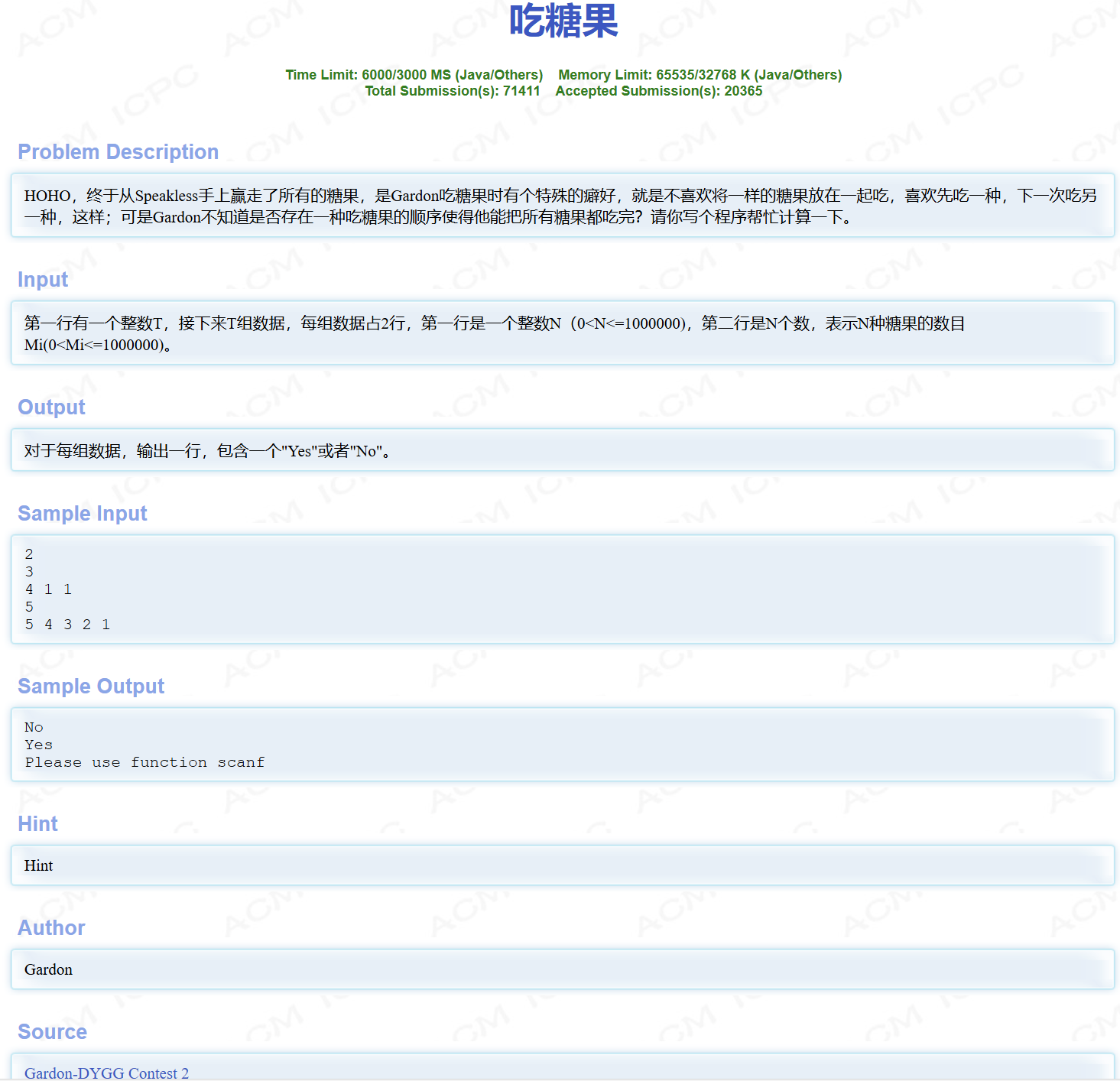Click the Total Submission(s): 71411 text
This screenshot has height=1081, width=1120.
coord(453,91)
